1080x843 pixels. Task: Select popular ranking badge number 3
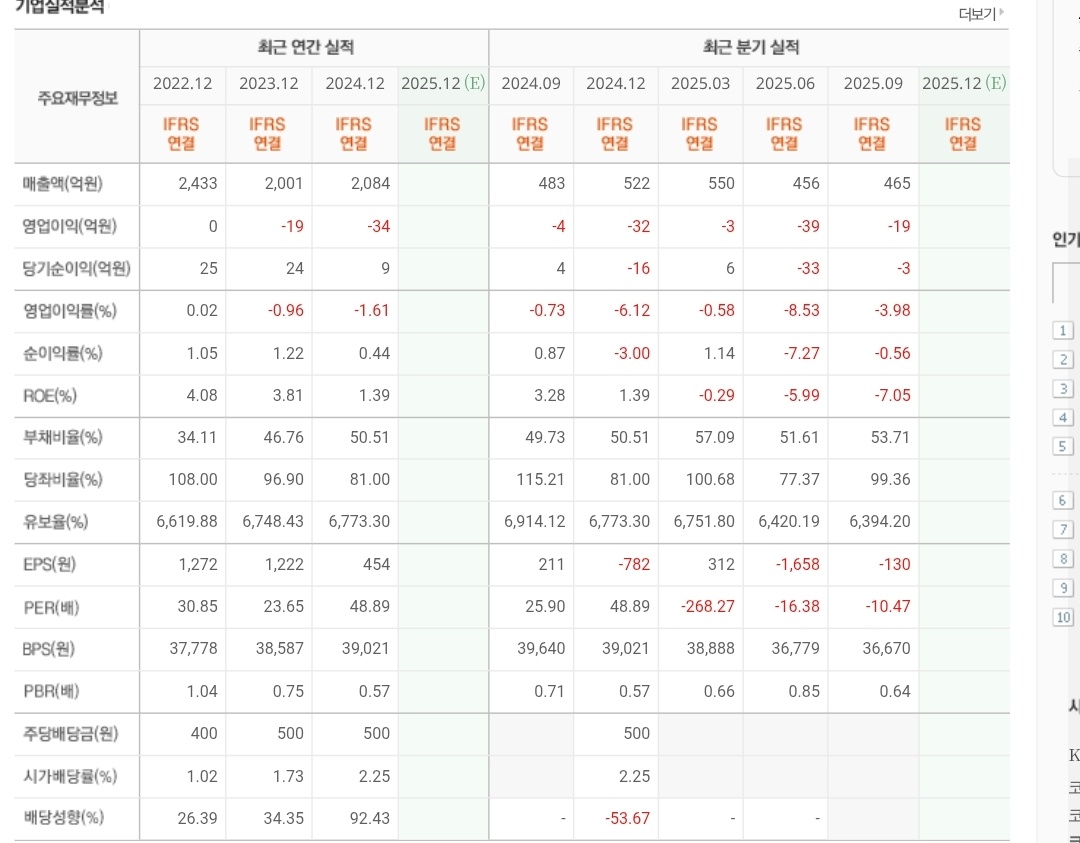click(1063, 388)
